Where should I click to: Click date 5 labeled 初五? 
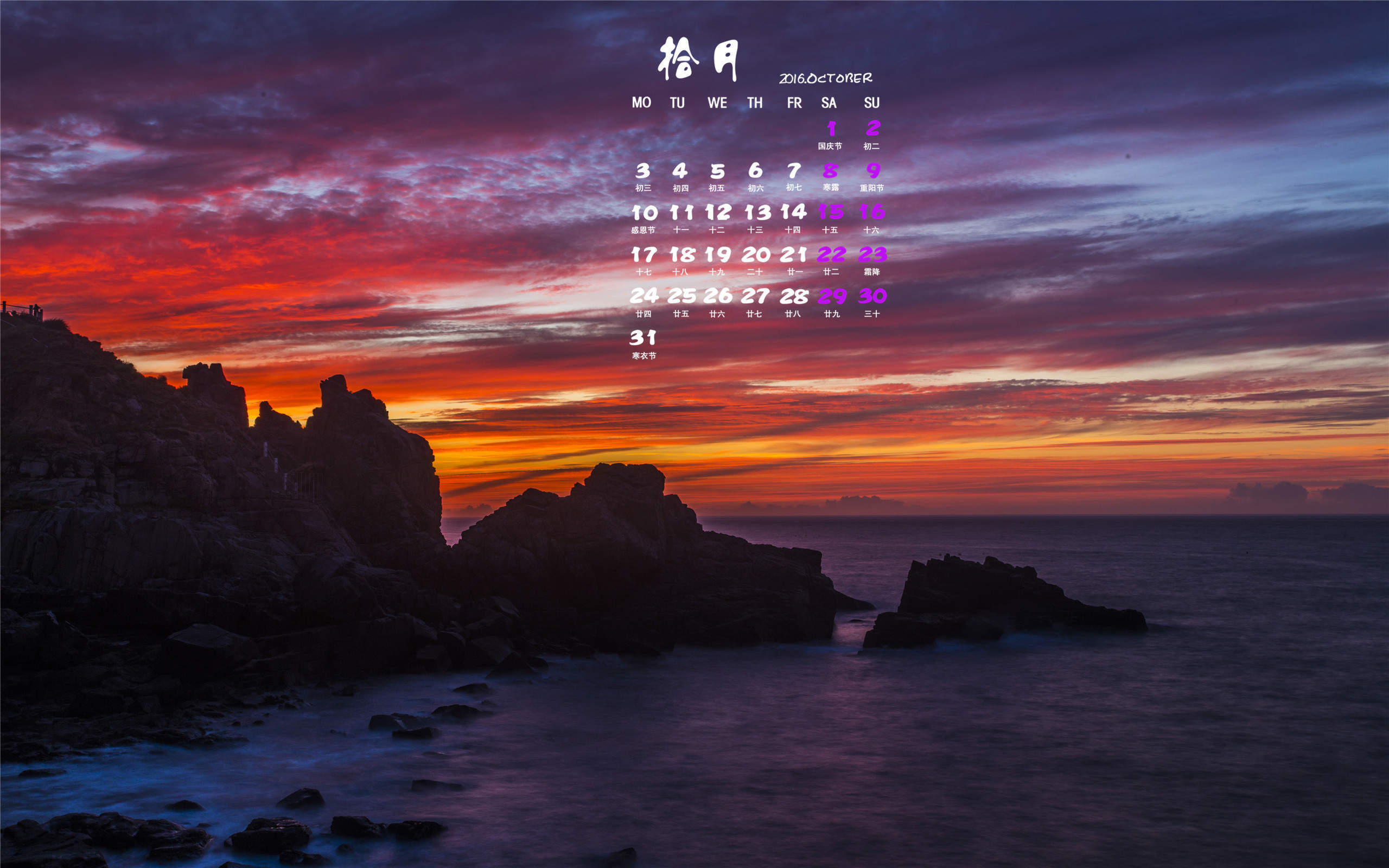[717, 177]
